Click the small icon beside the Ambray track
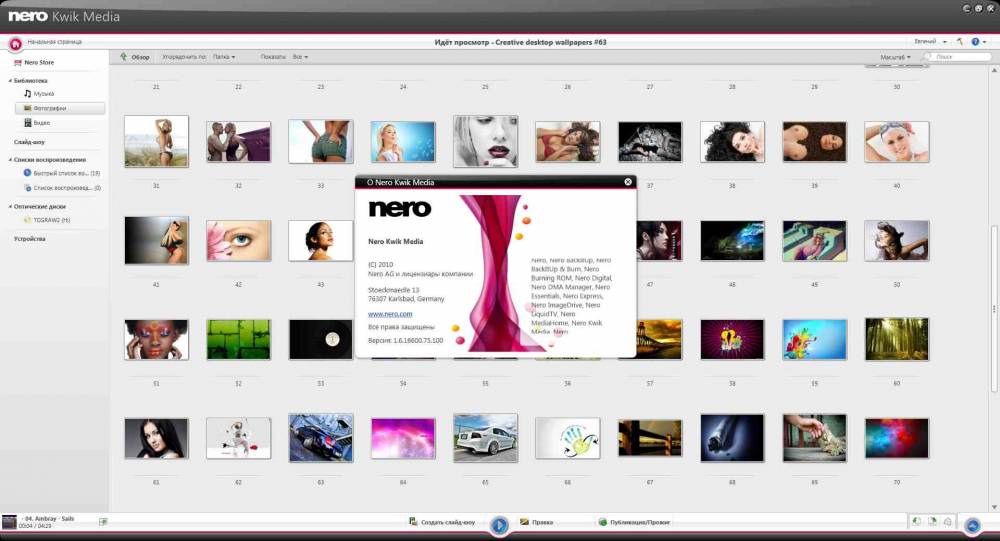1000x541 pixels. [103, 522]
